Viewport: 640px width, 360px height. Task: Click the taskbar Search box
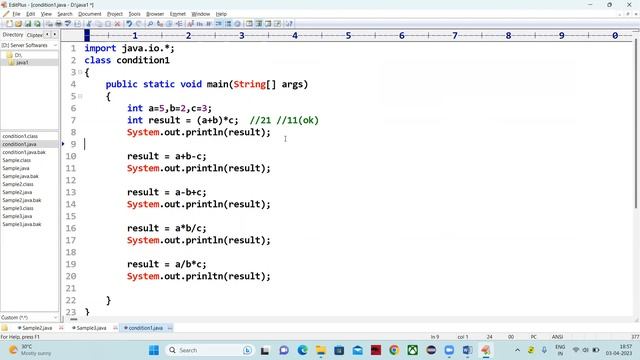click(210, 350)
